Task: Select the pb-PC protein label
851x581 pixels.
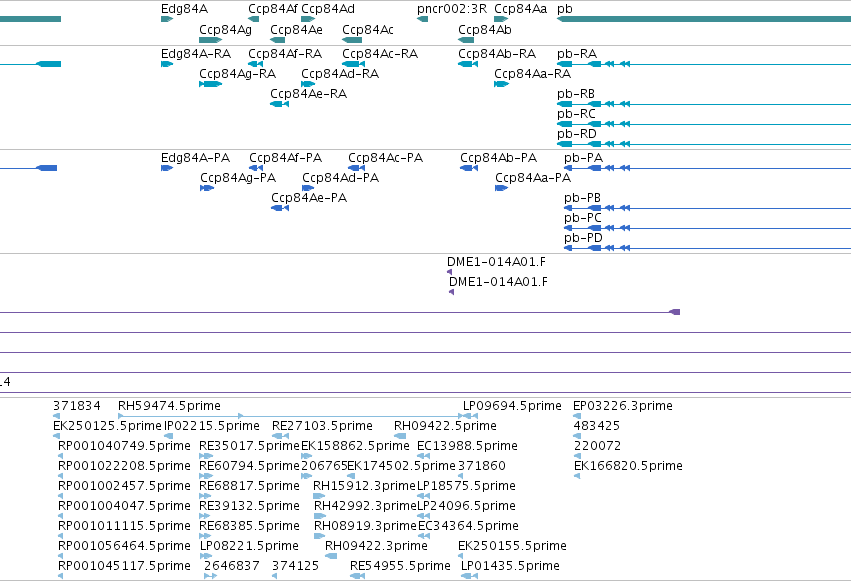Action: [x=583, y=218]
